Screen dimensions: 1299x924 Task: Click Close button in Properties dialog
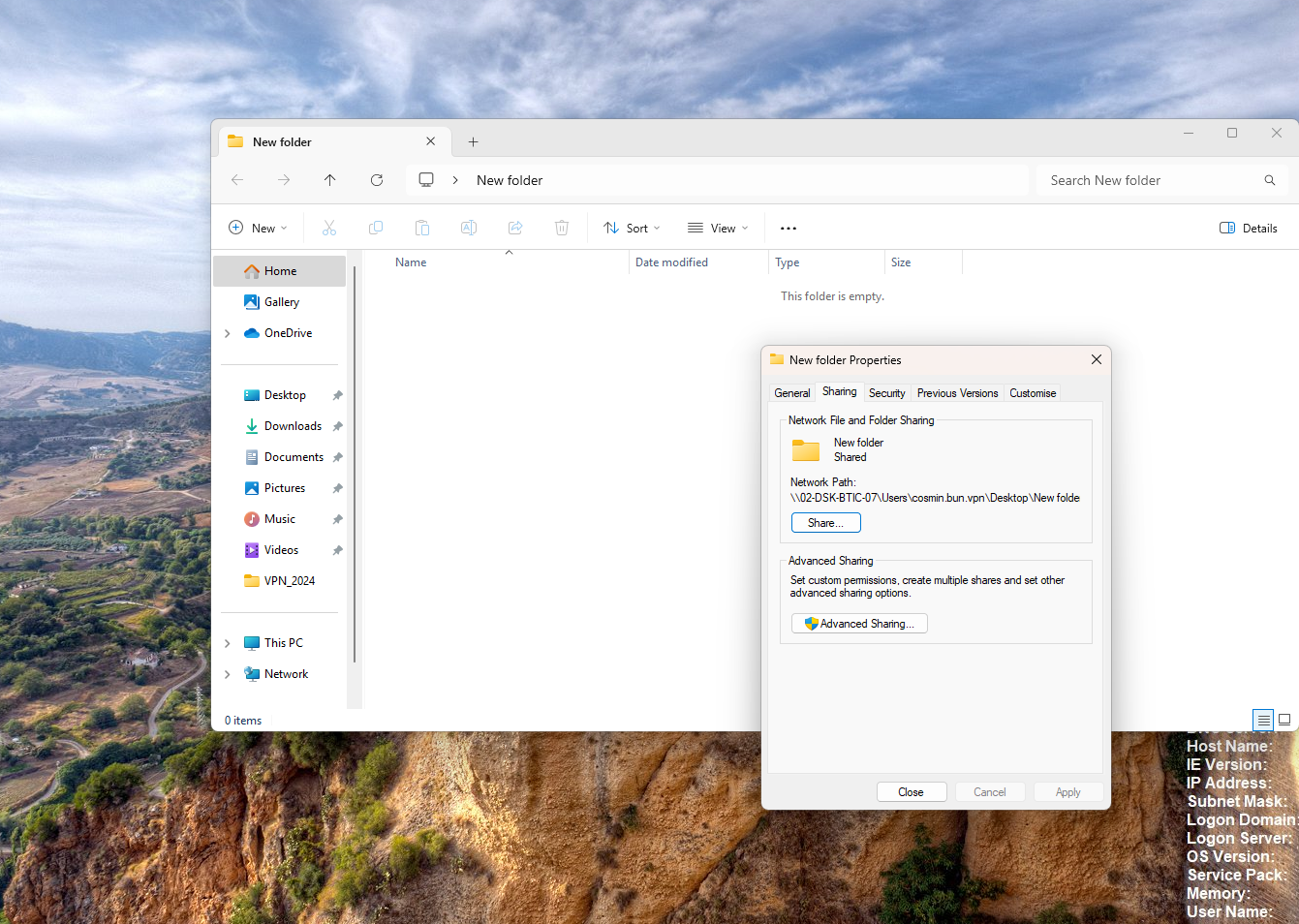tap(912, 792)
